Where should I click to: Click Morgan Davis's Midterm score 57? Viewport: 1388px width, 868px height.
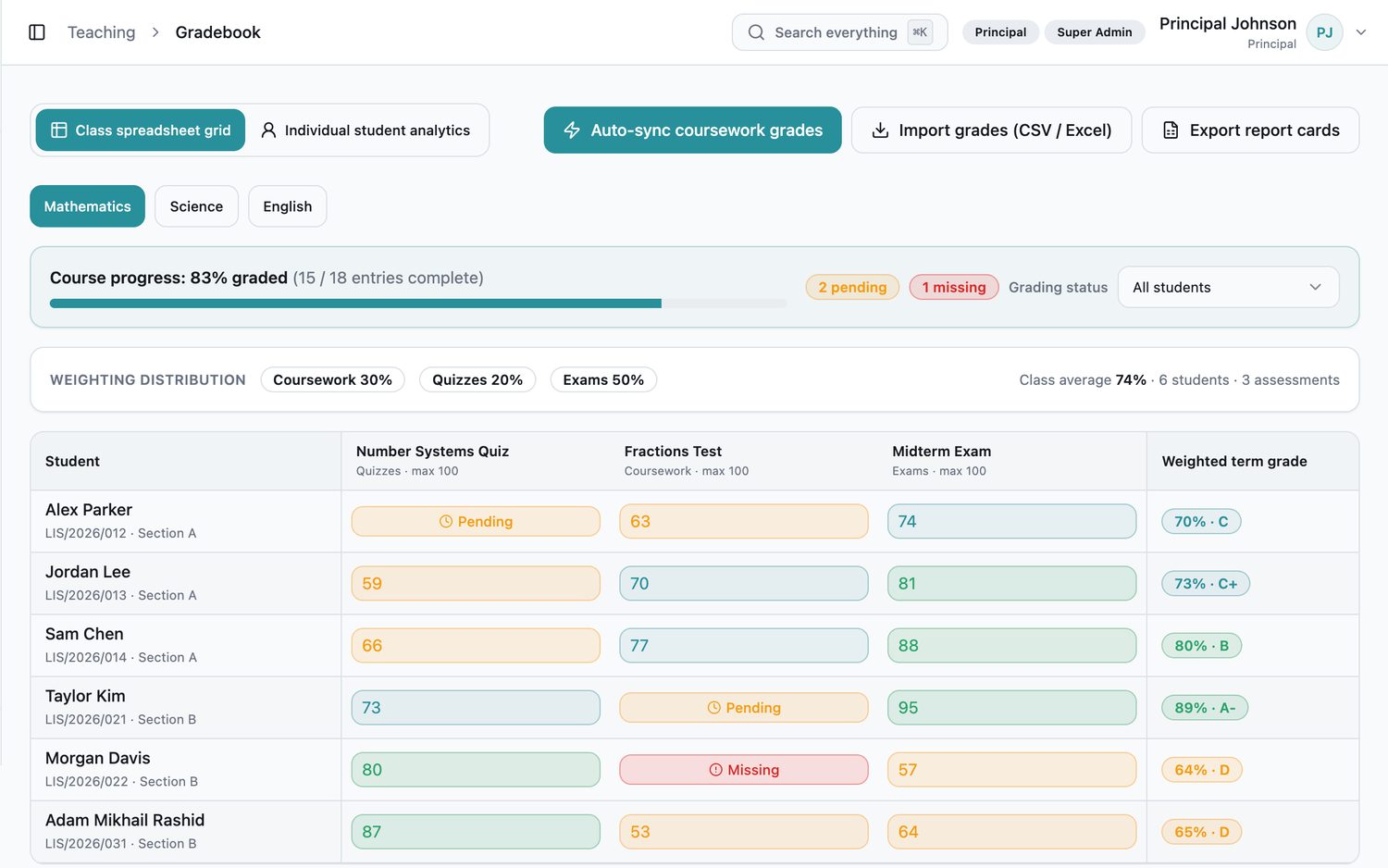[x=1011, y=770]
